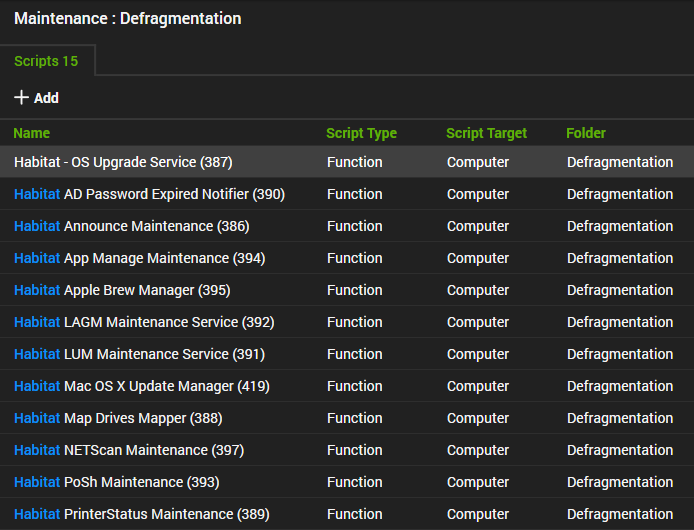Click Habitat LAGM Maintenance Service (392)
Viewport: 694px width, 530px height.
point(144,322)
